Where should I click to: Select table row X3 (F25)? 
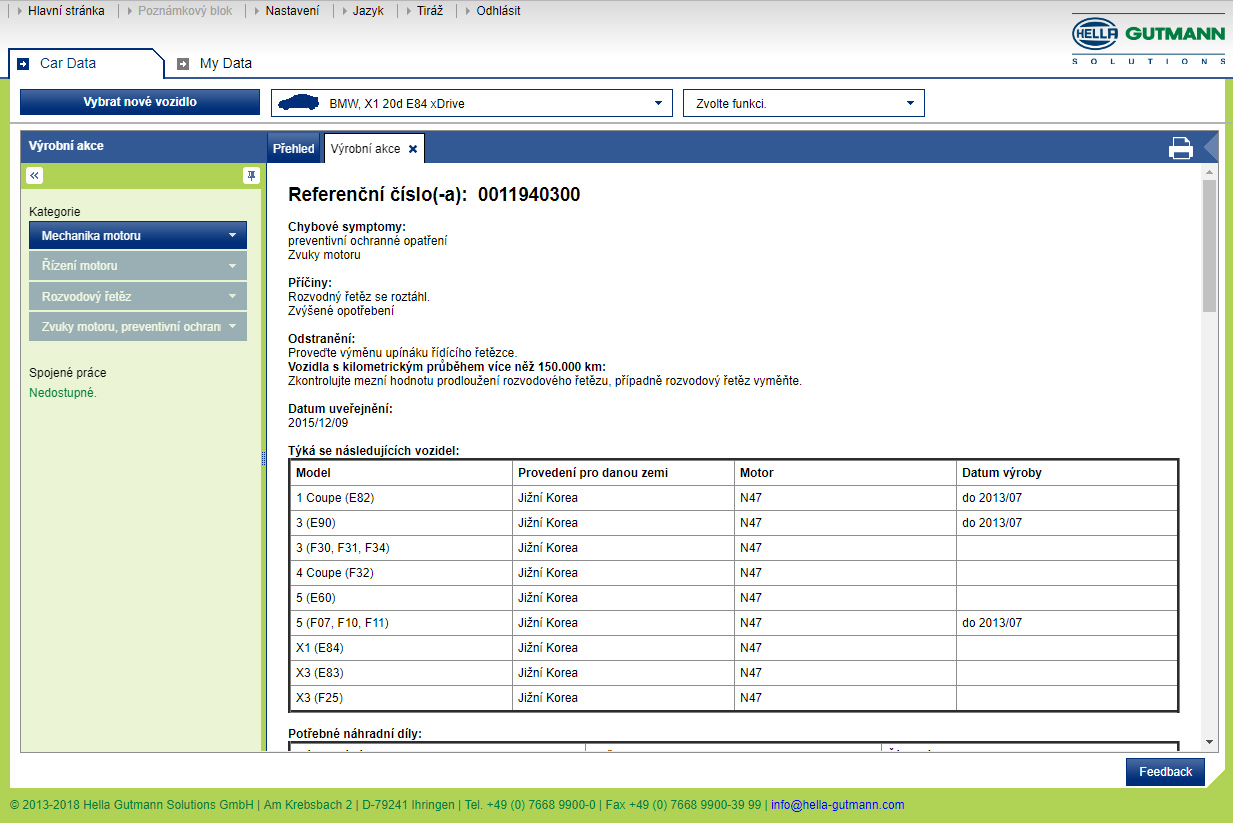tap(734, 698)
